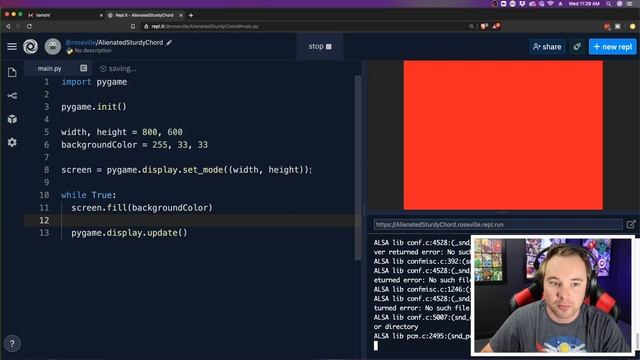Click the editor vertical scrollbar
640x360 pixels.
tap(358, 167)
